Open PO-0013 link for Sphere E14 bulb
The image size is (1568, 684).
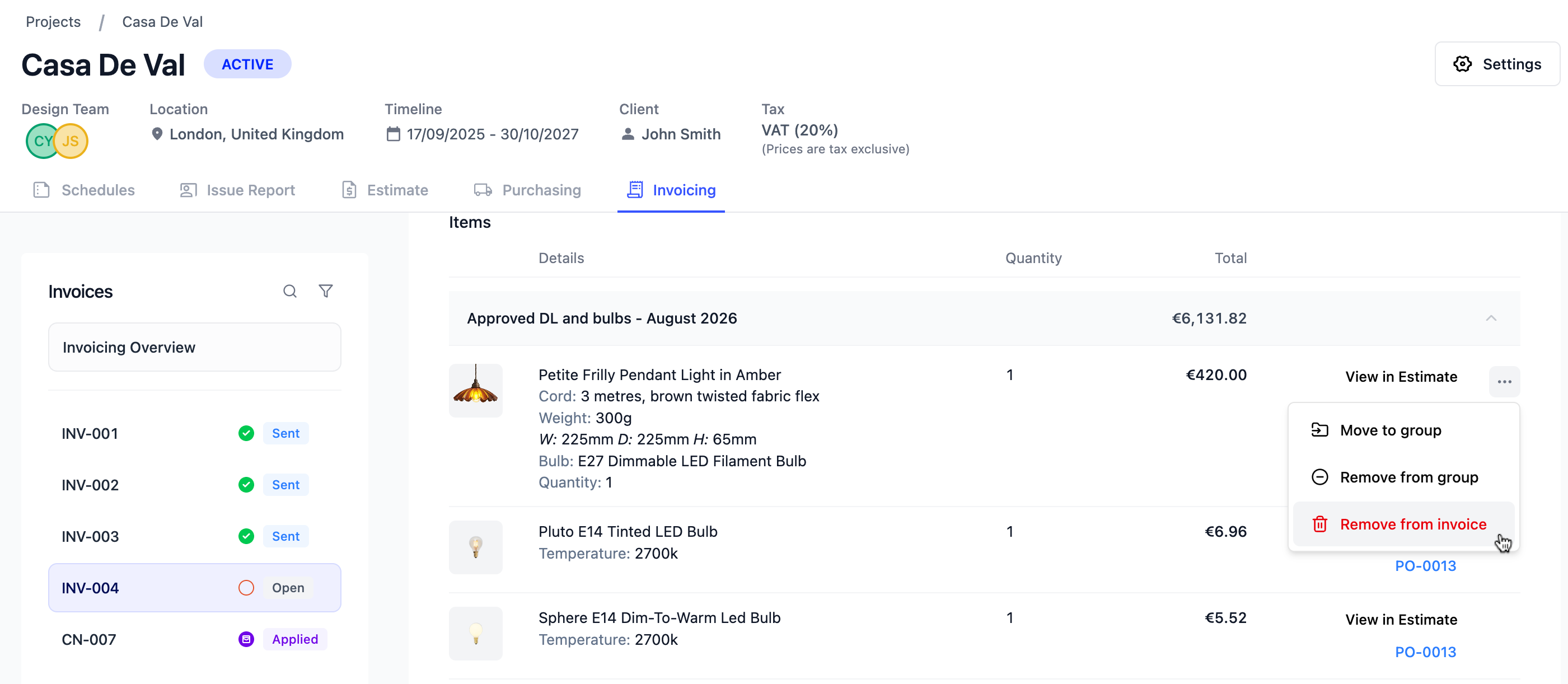click(x=1426, y=652)
